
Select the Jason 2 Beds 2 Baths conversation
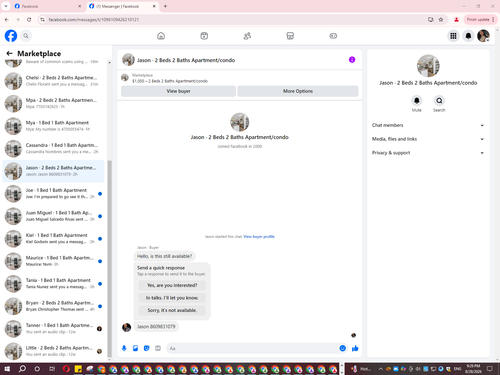coord(53,171)
